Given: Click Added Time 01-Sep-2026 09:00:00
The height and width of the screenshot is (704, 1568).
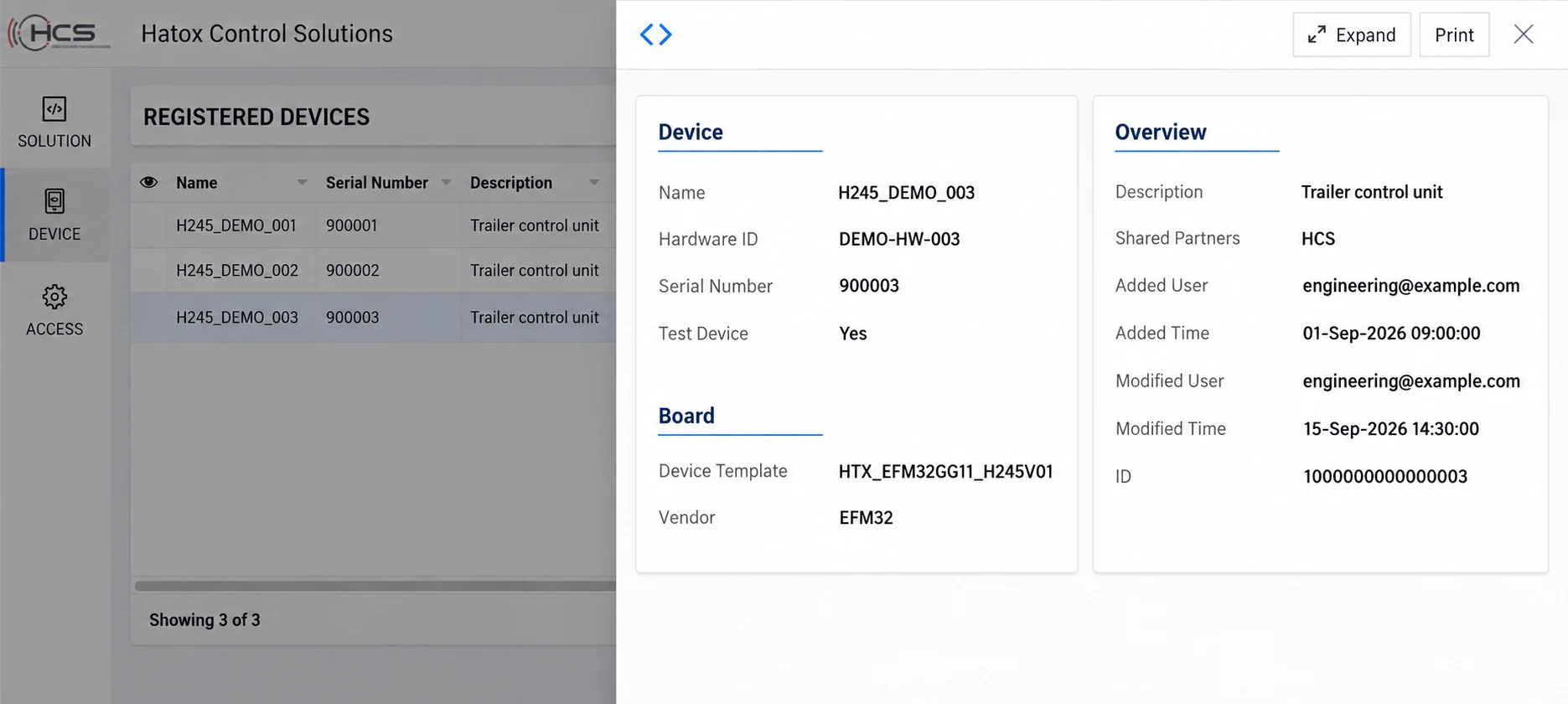Looking at the screenshot, I should 1391,333.
